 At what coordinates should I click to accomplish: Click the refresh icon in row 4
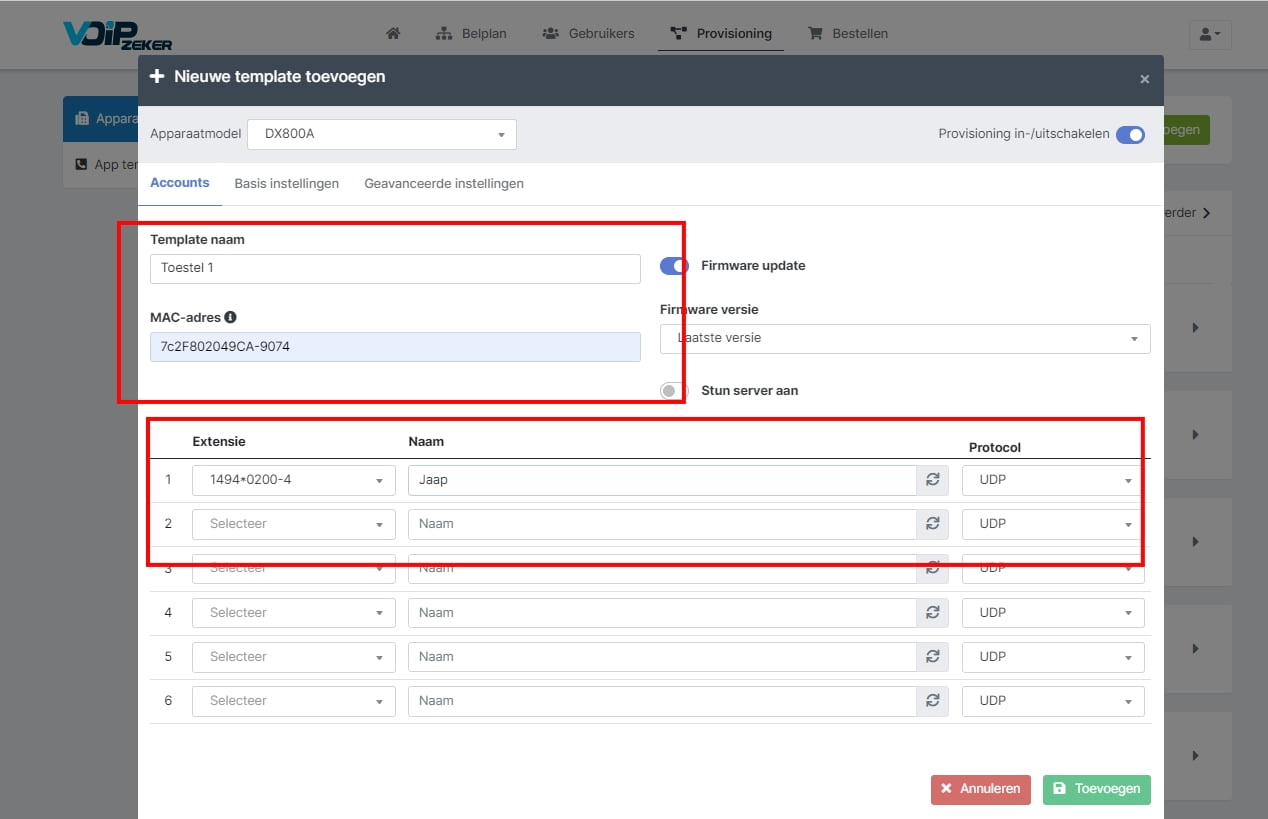(932, 613)
